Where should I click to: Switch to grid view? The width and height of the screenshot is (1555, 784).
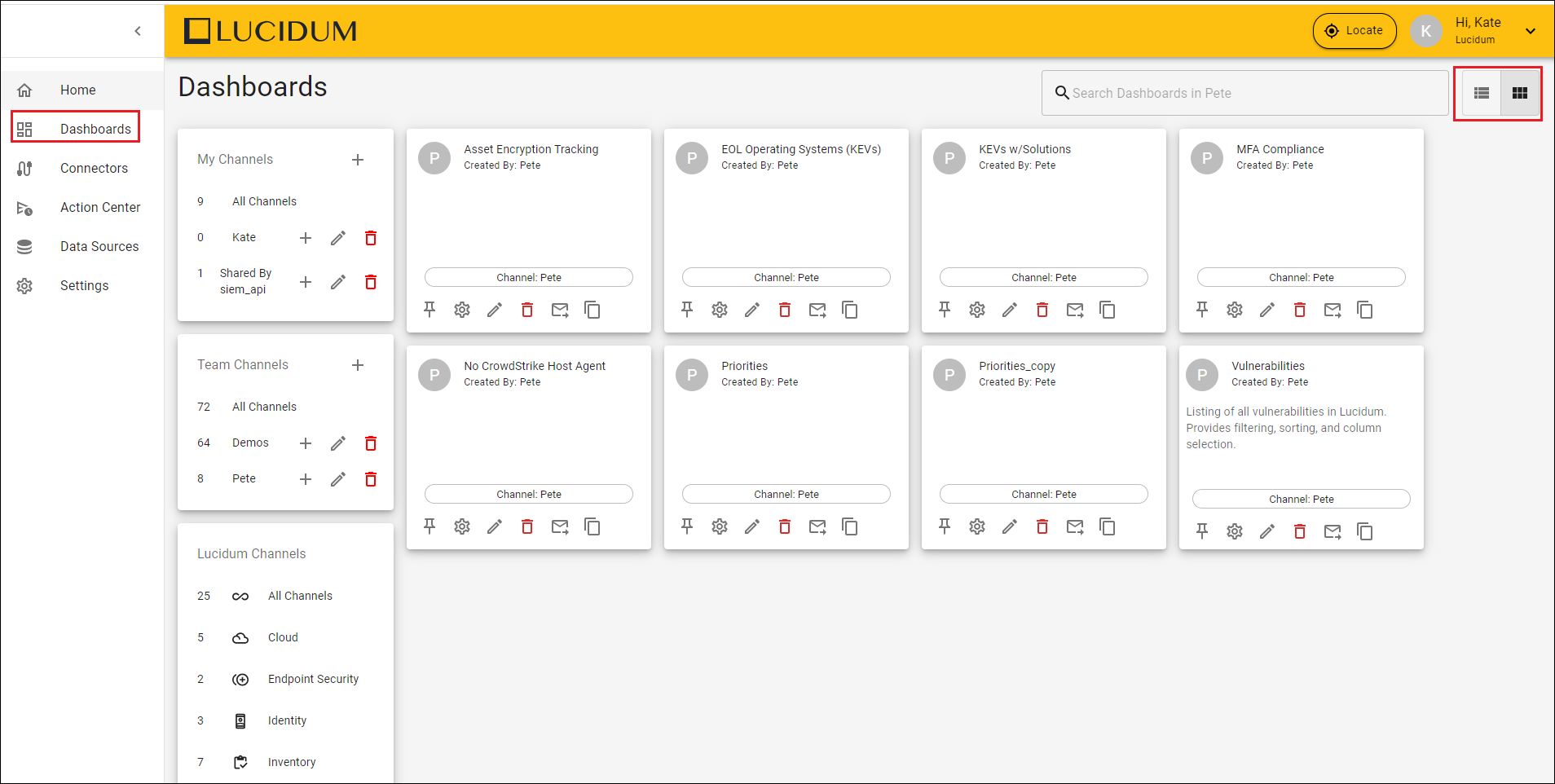1519,93
